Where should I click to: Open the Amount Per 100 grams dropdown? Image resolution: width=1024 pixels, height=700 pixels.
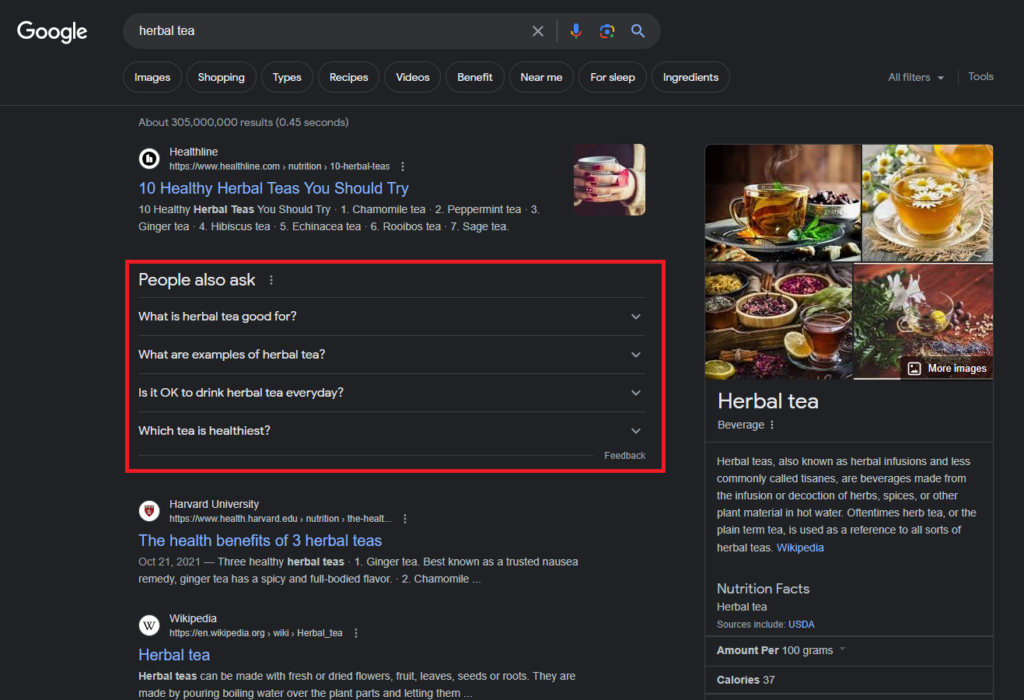click(x=780, y=650)
